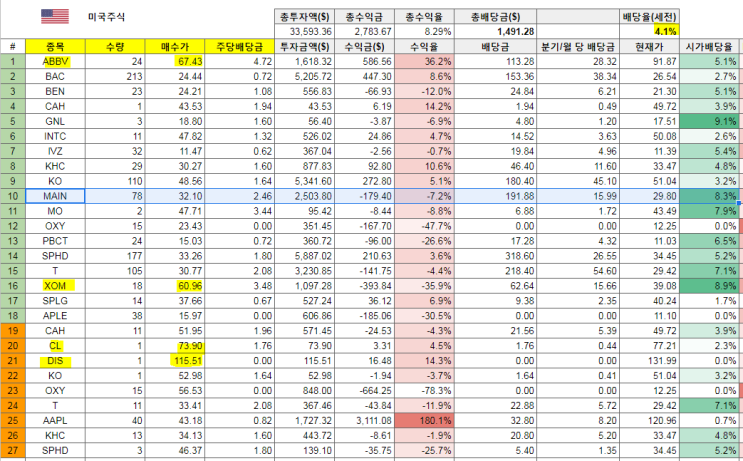Select the '#' header cell
The width and height of the screenshot is (743, 461).
pyautogui.click(x=13, y=46)
